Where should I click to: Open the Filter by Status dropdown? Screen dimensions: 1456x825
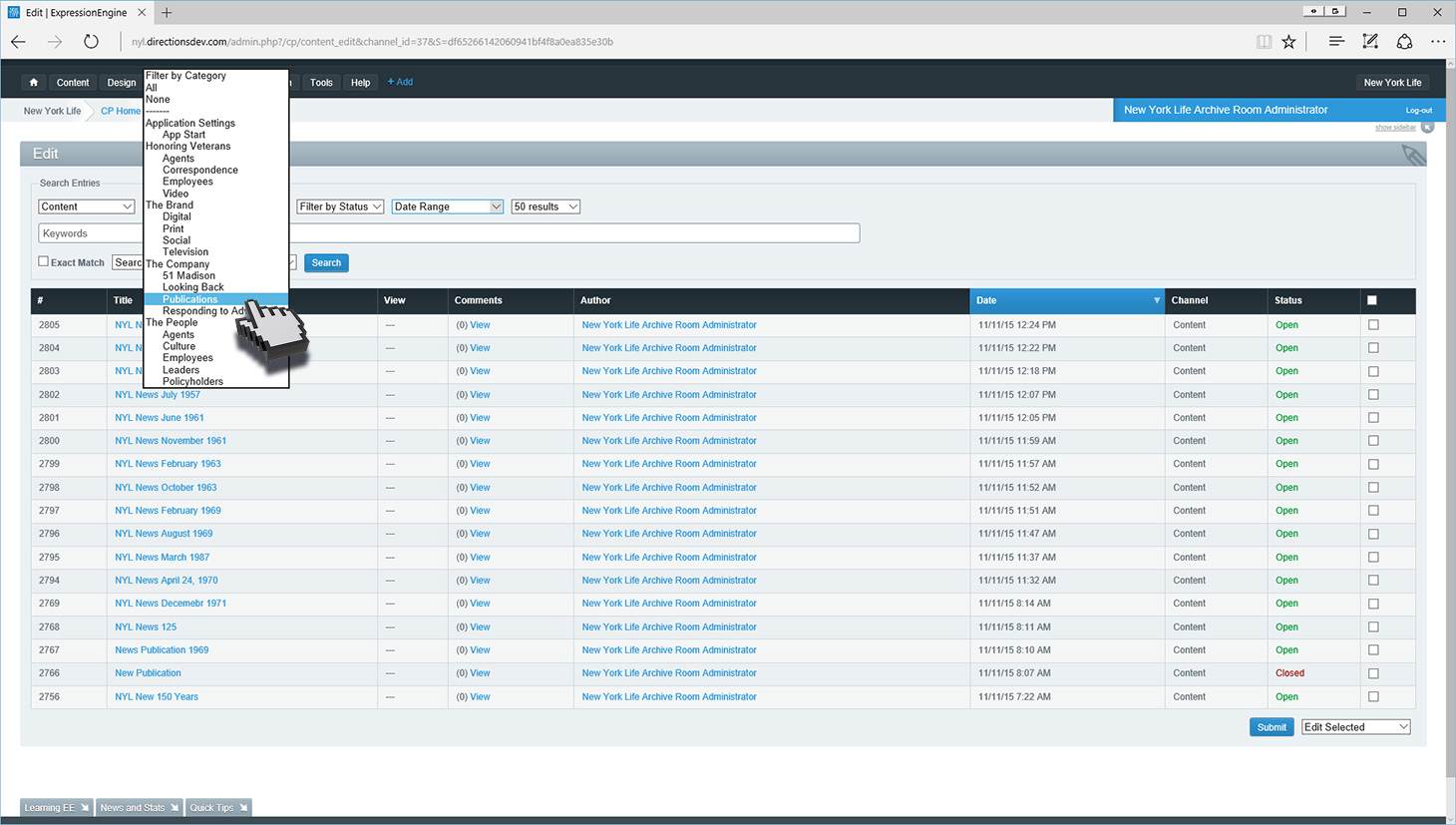click(x=340, y=206)
